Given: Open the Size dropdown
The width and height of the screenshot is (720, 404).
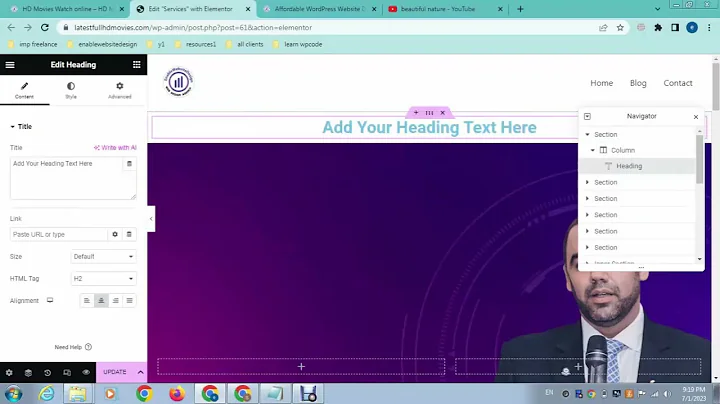Looking at the screenshot, I should click(103, 257).
